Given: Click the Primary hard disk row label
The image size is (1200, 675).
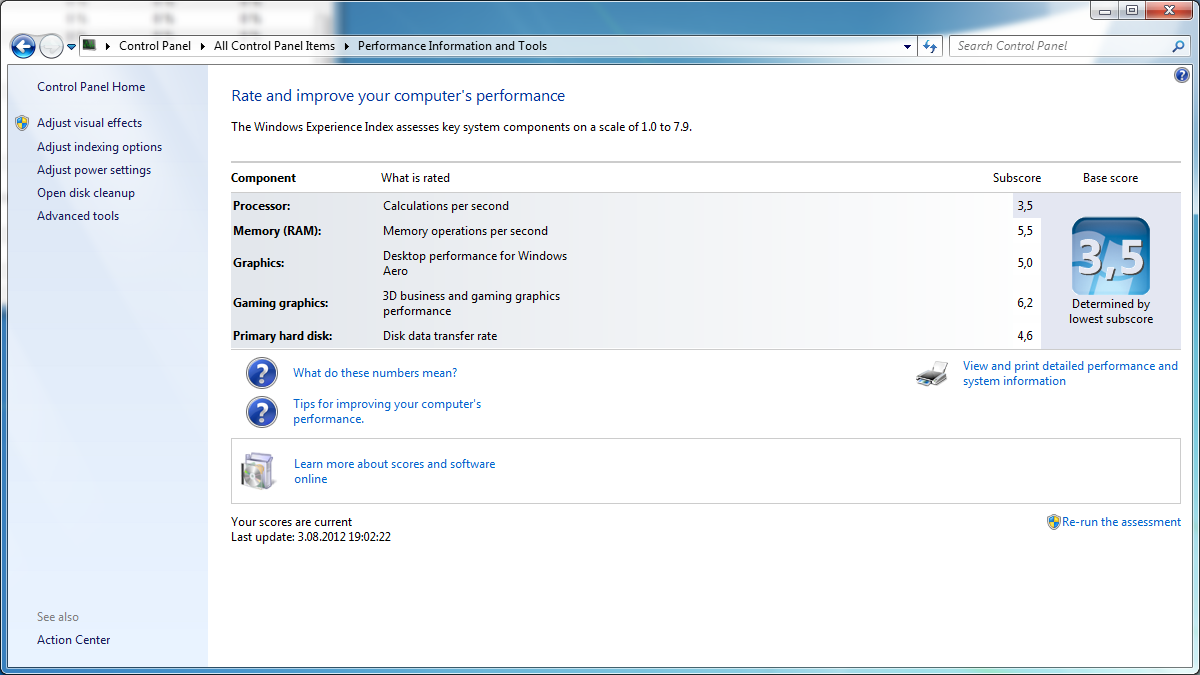Looking at the screenshot, I should click(x=283, y=336).
